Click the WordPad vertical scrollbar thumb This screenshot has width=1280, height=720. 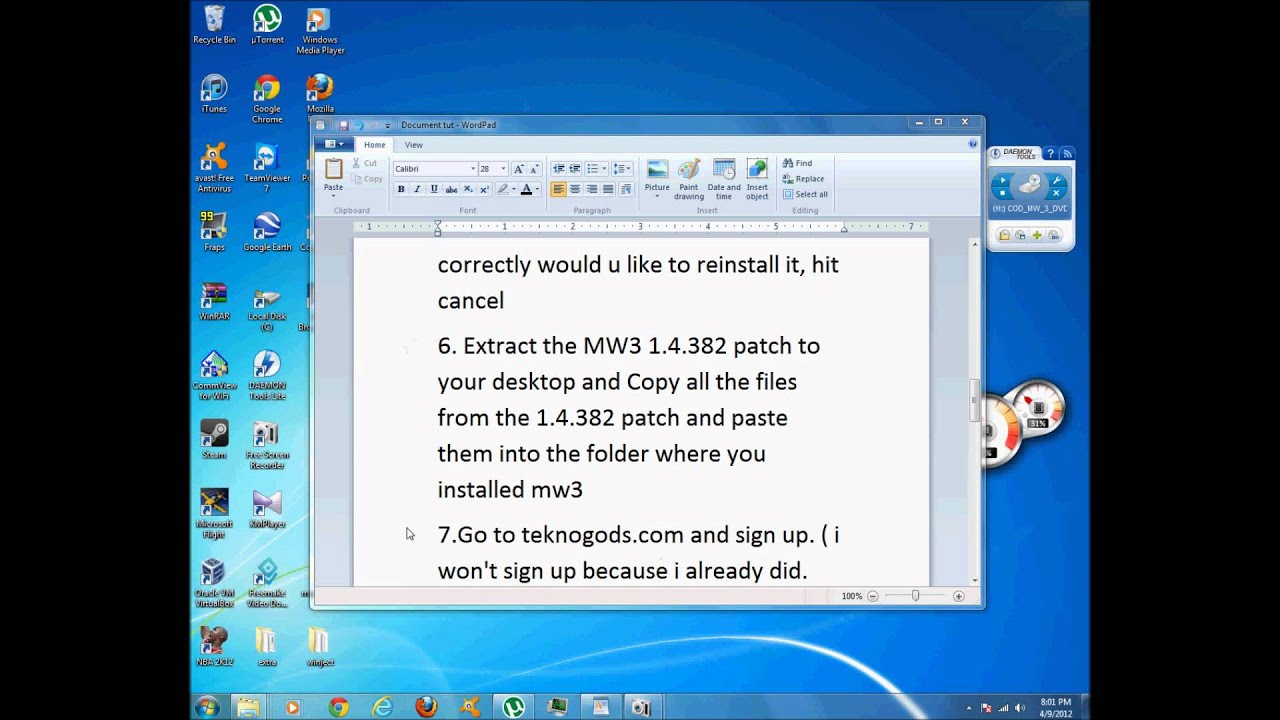click(975, 400)
